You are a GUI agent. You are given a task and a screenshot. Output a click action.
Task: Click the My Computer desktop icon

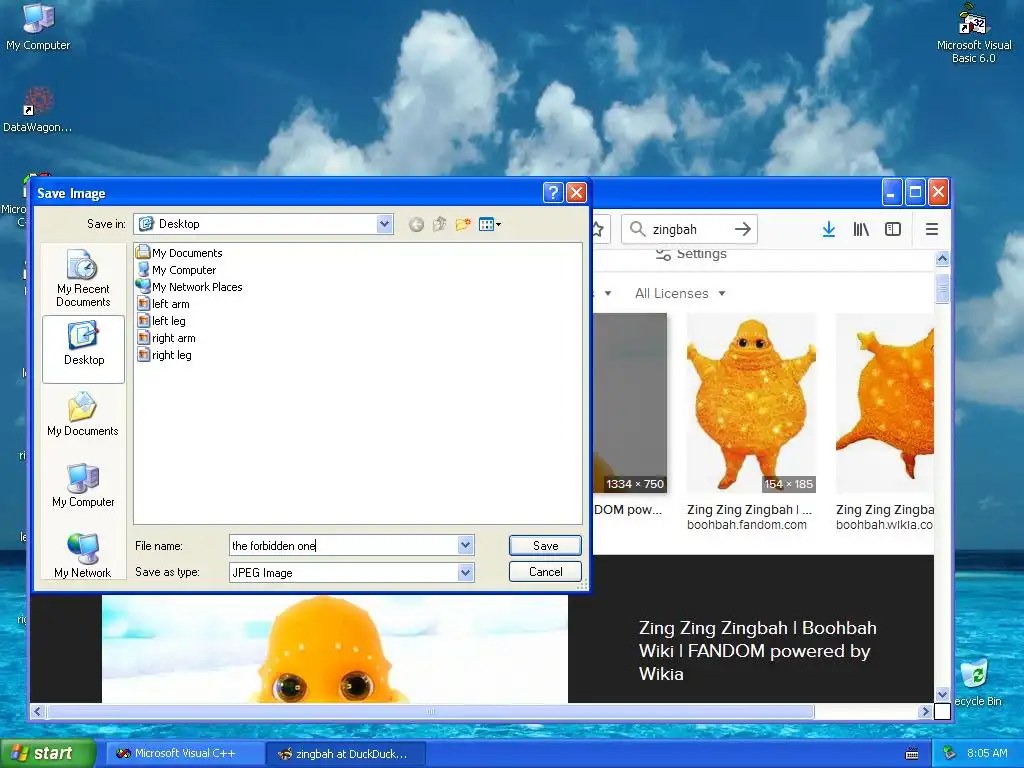point(38,27)
